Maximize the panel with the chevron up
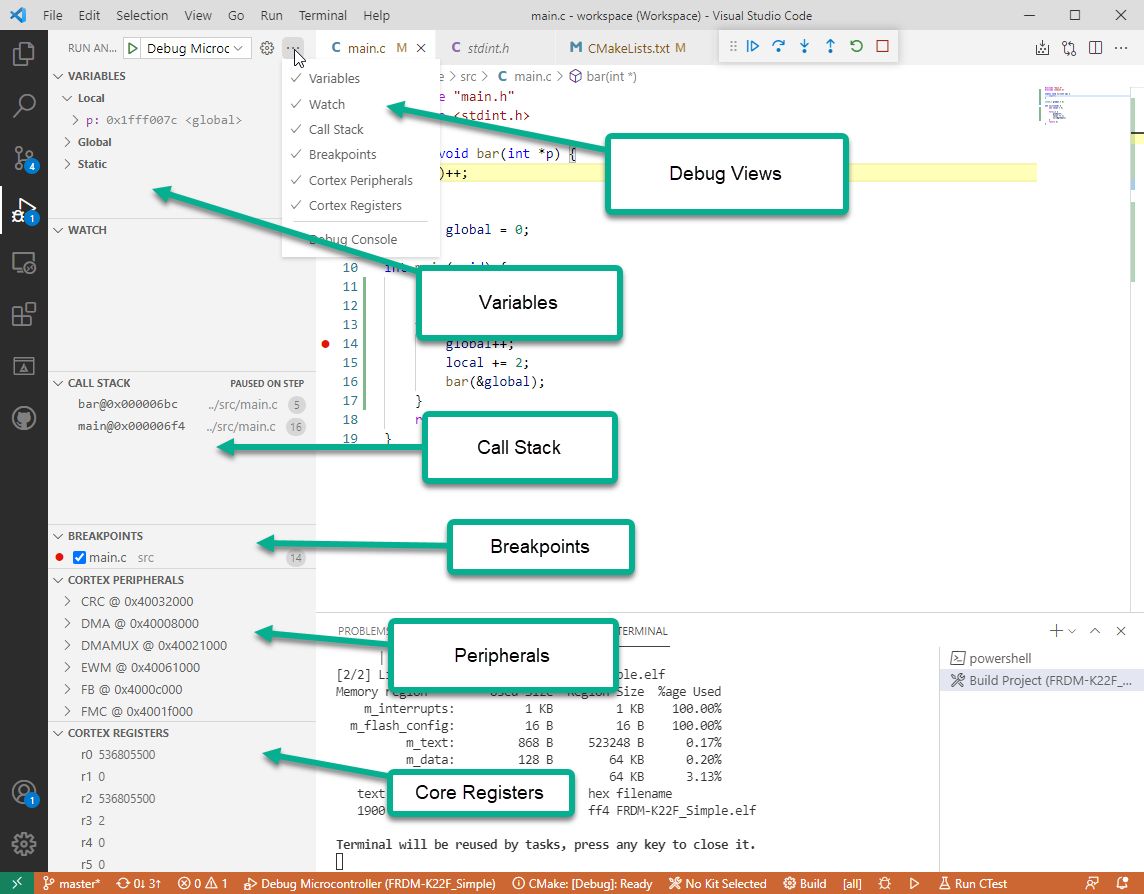 click(x=1095, y=631)
